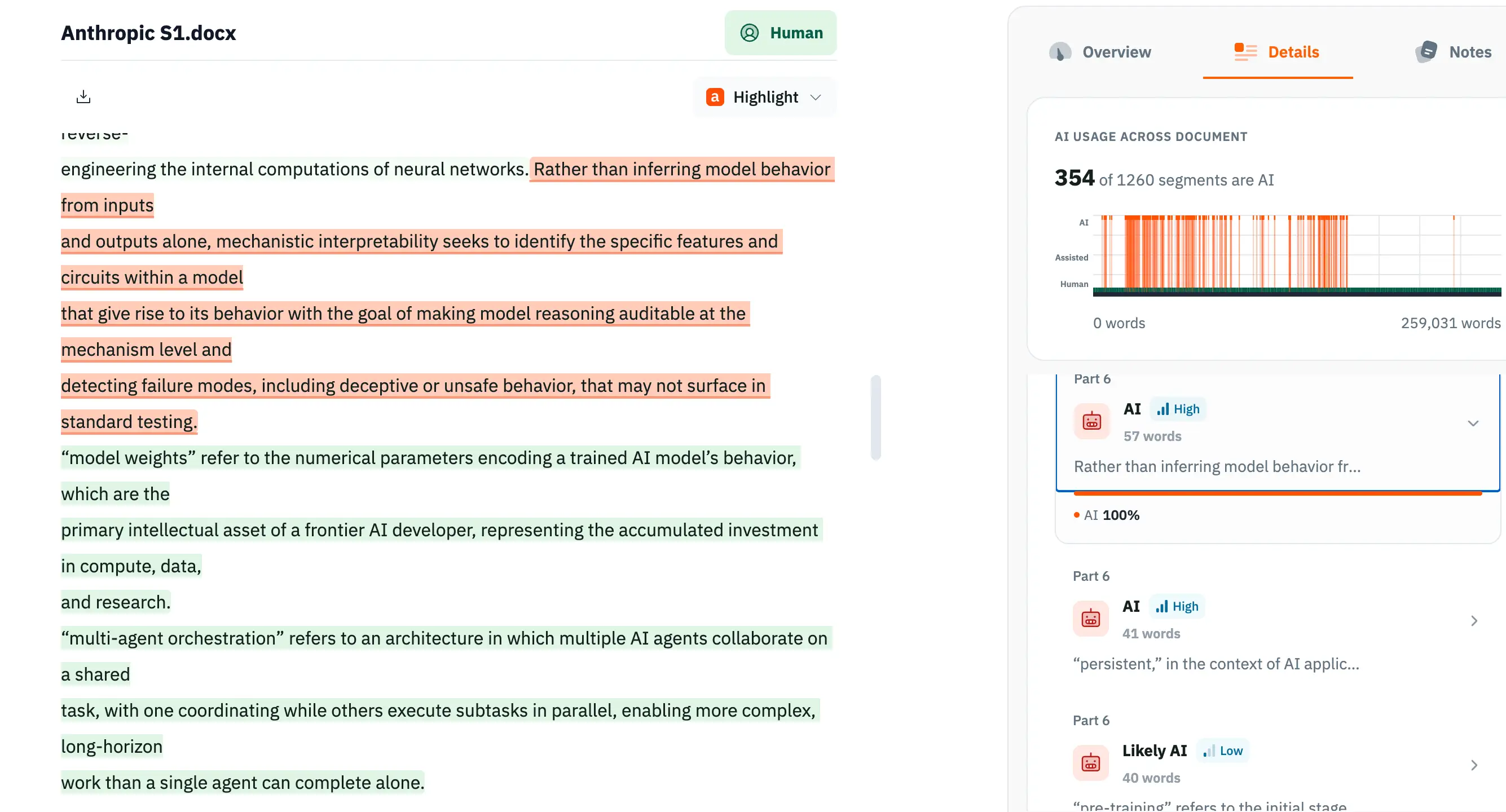Click the '0 words' axis label
The height and width of the screenshot is (812, 1506).
pos(1119,323)
